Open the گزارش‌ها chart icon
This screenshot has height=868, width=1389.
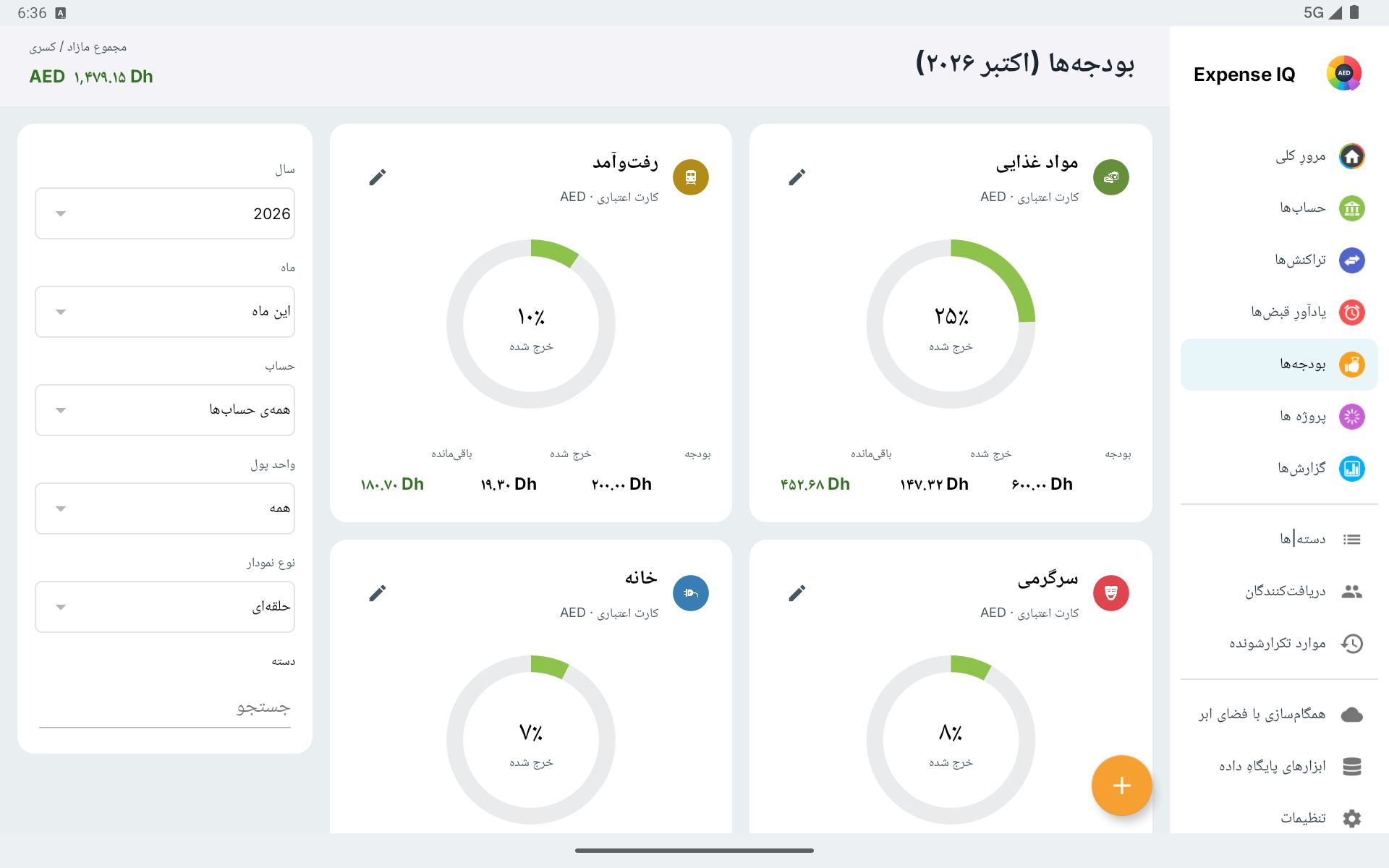(x=1351, y=469)
